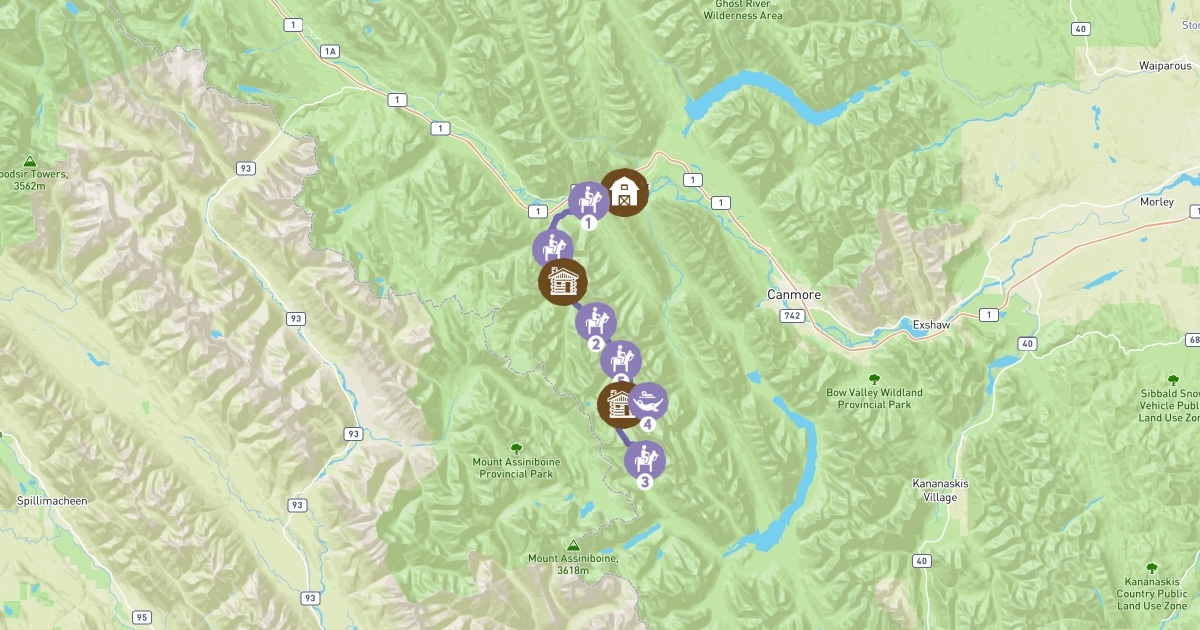Click Bow Valley Wildland Park tree icon
1200x630 pixels.
tap(874, 380)
